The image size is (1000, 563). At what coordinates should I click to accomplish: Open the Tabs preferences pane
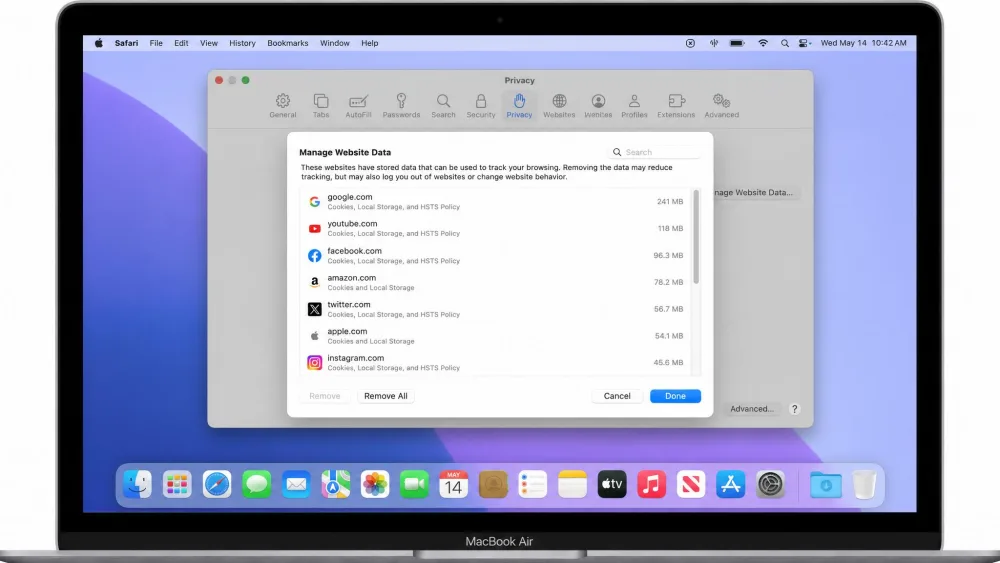(321, 106)
